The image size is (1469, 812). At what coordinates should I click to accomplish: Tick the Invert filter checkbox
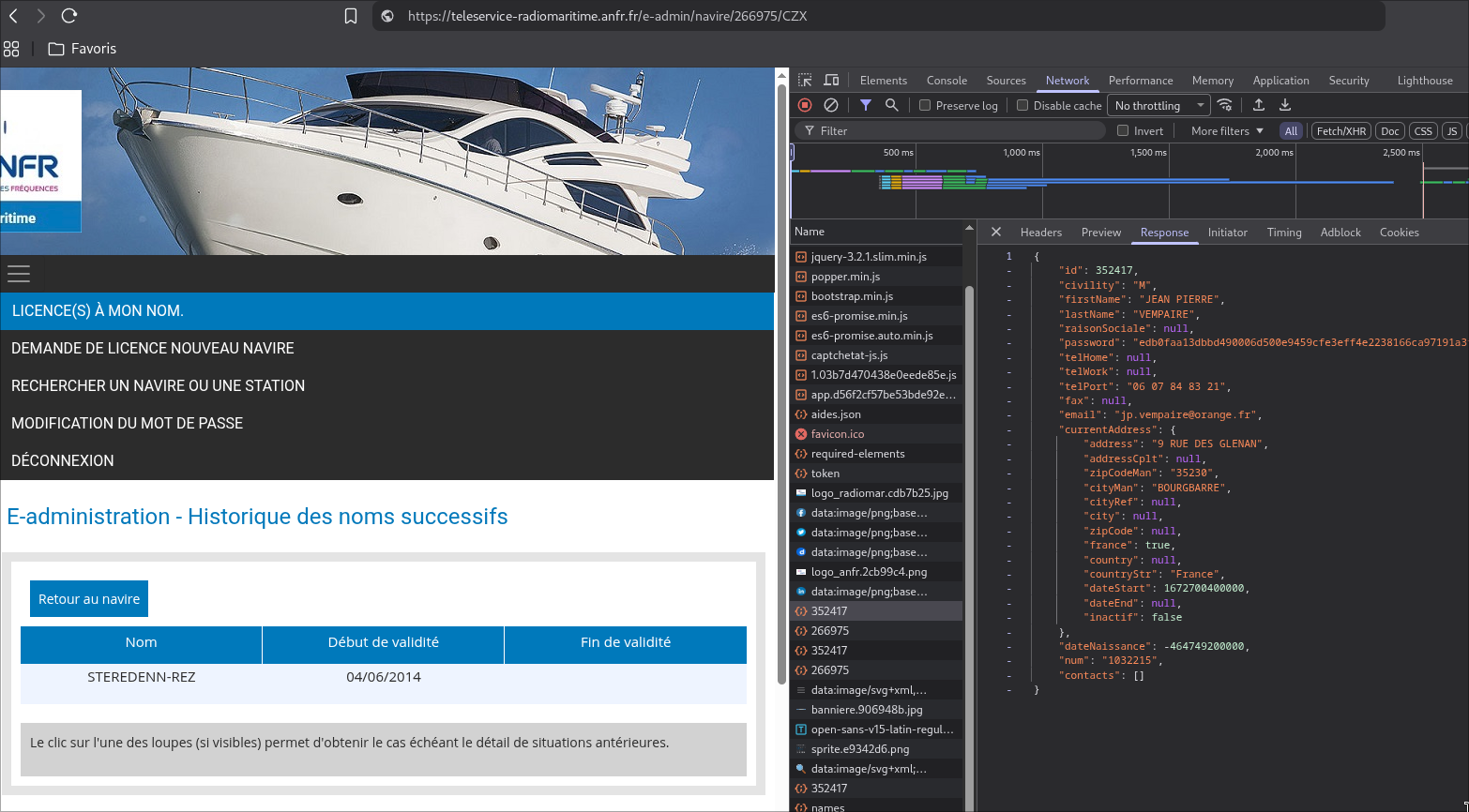point(1123,130)
